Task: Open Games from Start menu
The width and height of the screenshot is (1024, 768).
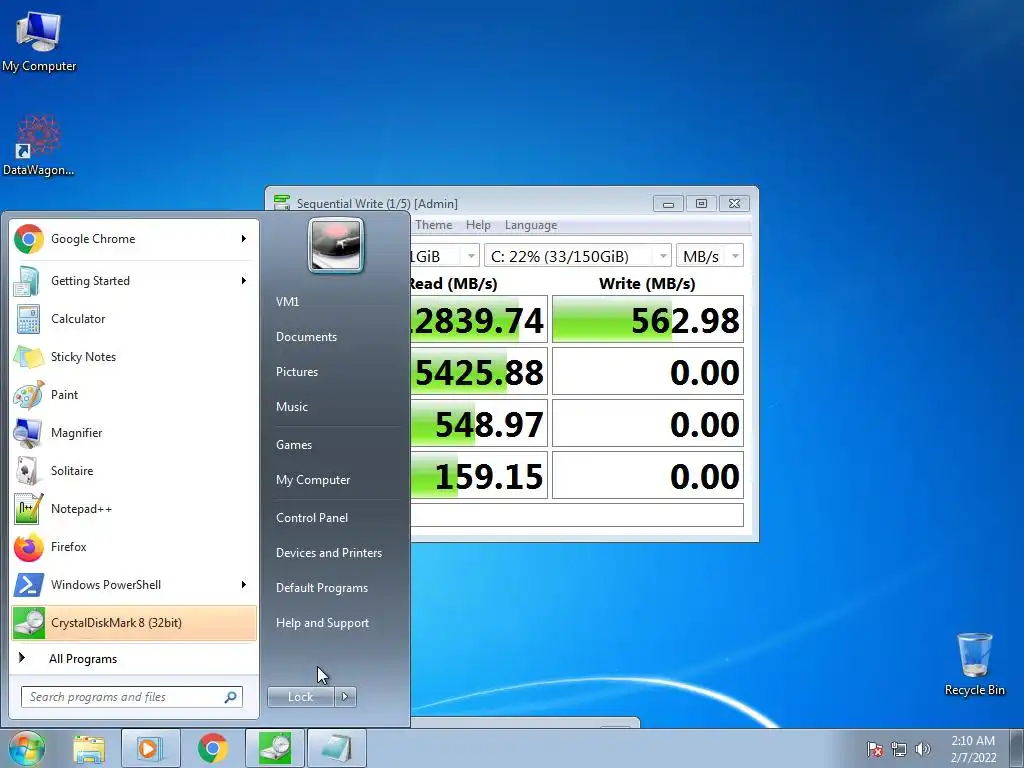Action: (x=294, y=445)
